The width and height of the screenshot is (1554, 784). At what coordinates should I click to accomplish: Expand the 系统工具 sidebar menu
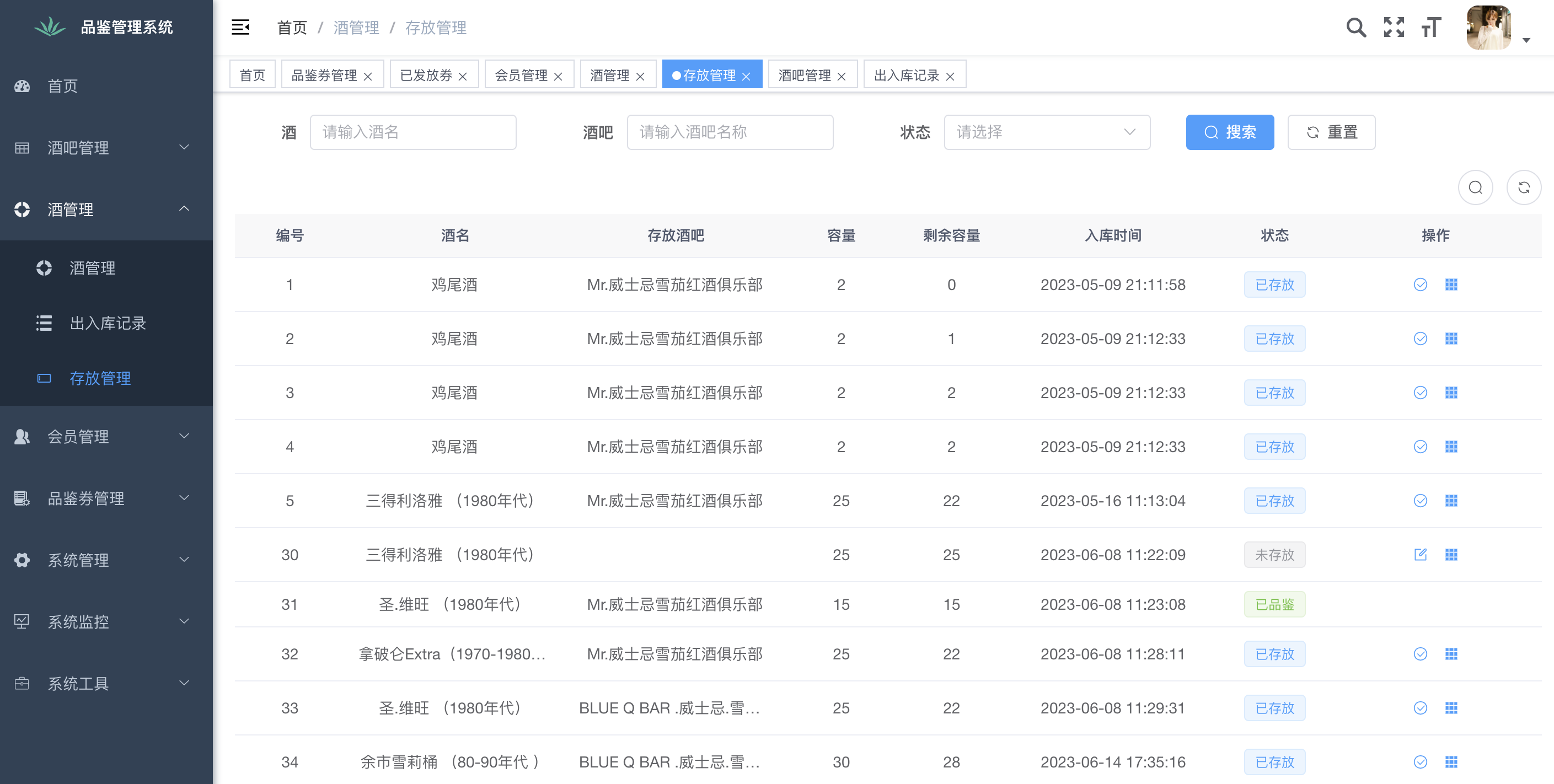click(106, 684)
